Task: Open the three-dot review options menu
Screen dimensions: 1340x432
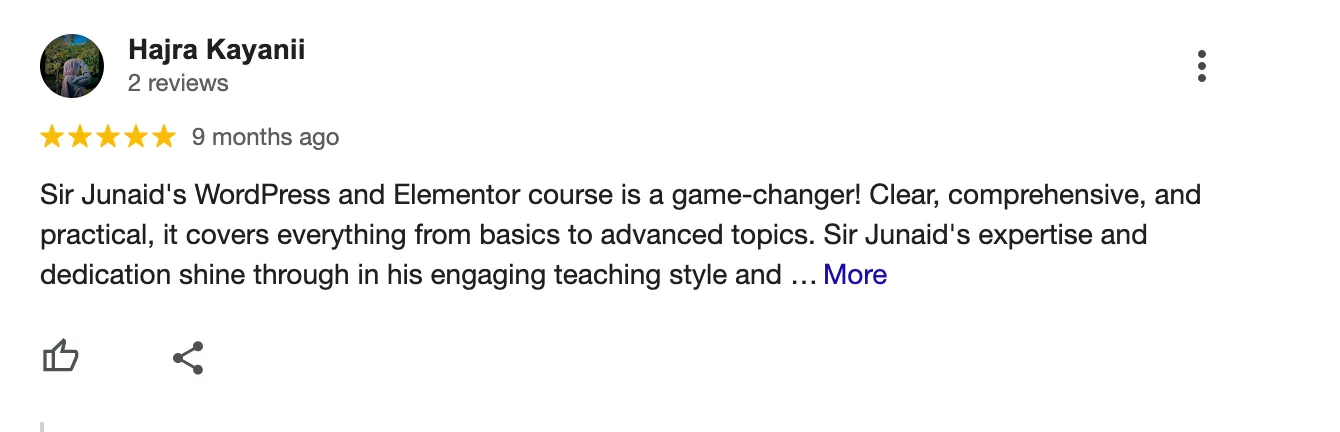Action: (x=1201, y=66)
